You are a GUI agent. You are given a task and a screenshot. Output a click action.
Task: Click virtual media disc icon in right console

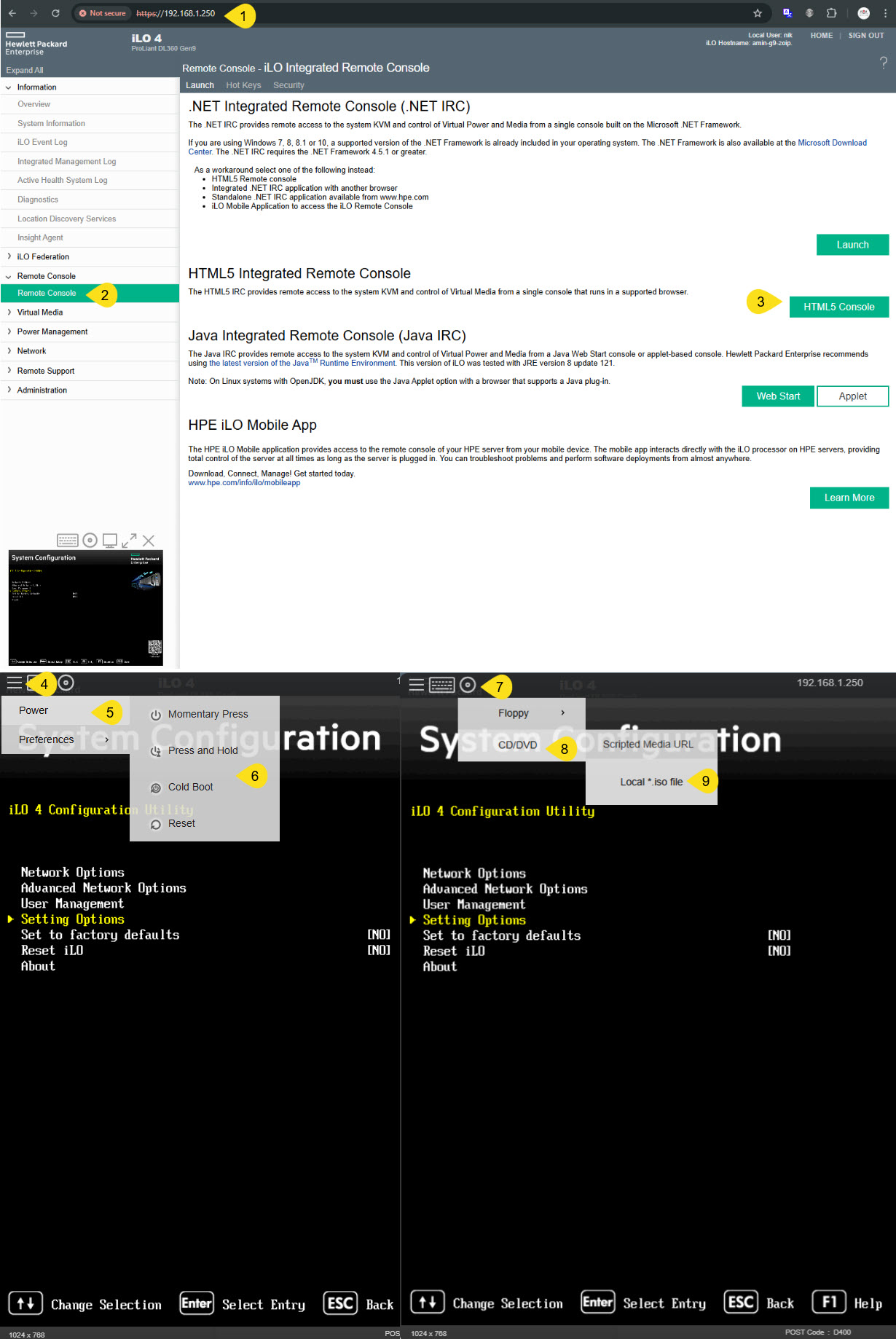[x=468, y=685]
